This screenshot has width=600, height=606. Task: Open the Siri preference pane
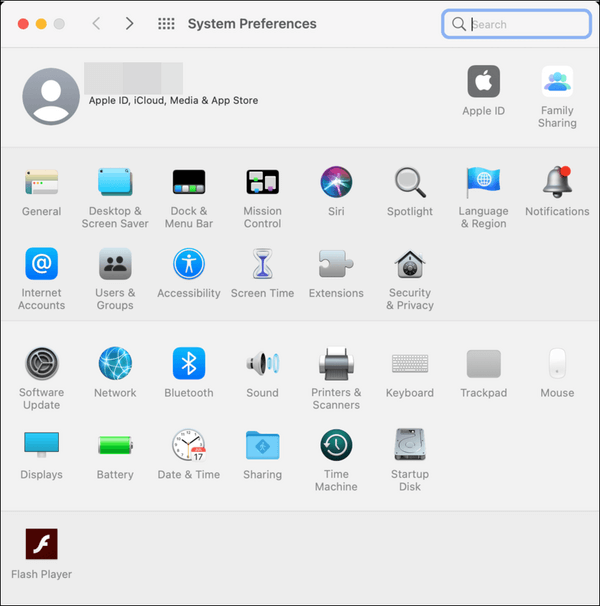(336, 183)
